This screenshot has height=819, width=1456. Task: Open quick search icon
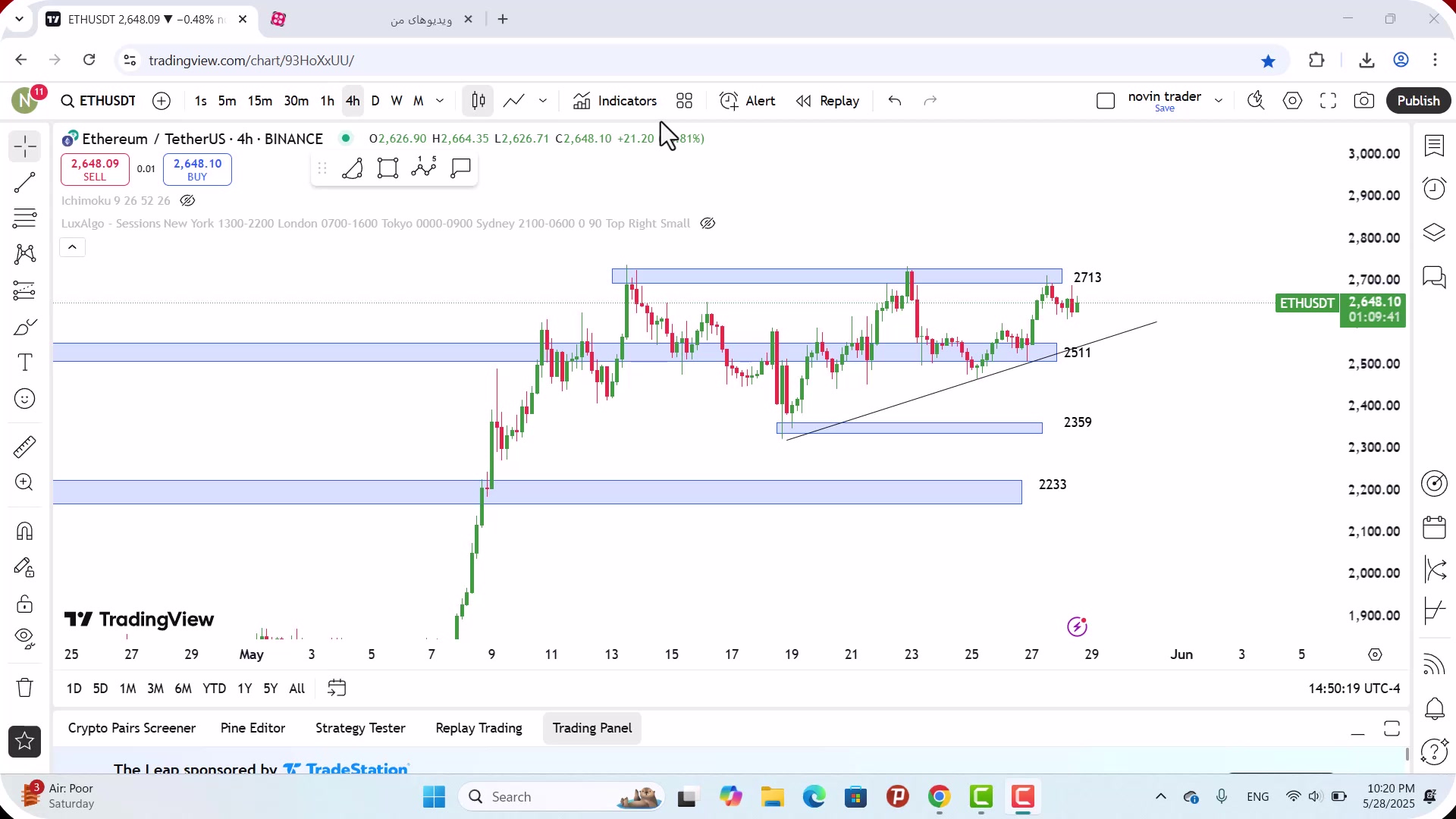1256,101
